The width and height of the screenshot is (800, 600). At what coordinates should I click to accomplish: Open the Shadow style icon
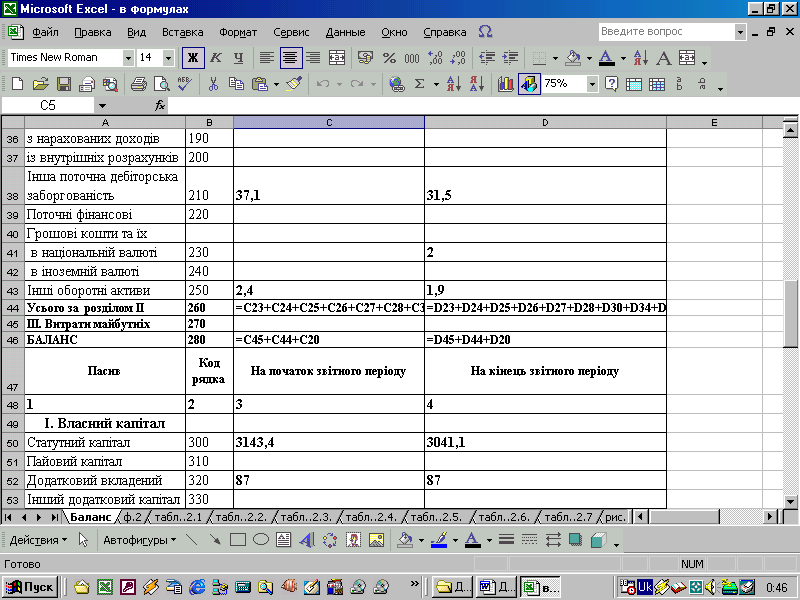point(575,540)
